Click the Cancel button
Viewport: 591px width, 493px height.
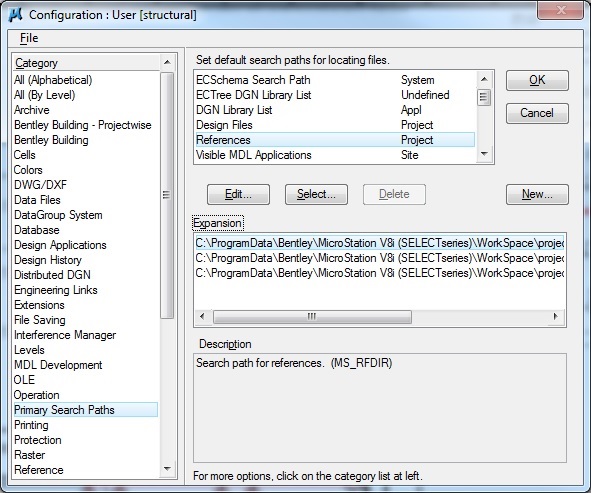click(537, 113)
